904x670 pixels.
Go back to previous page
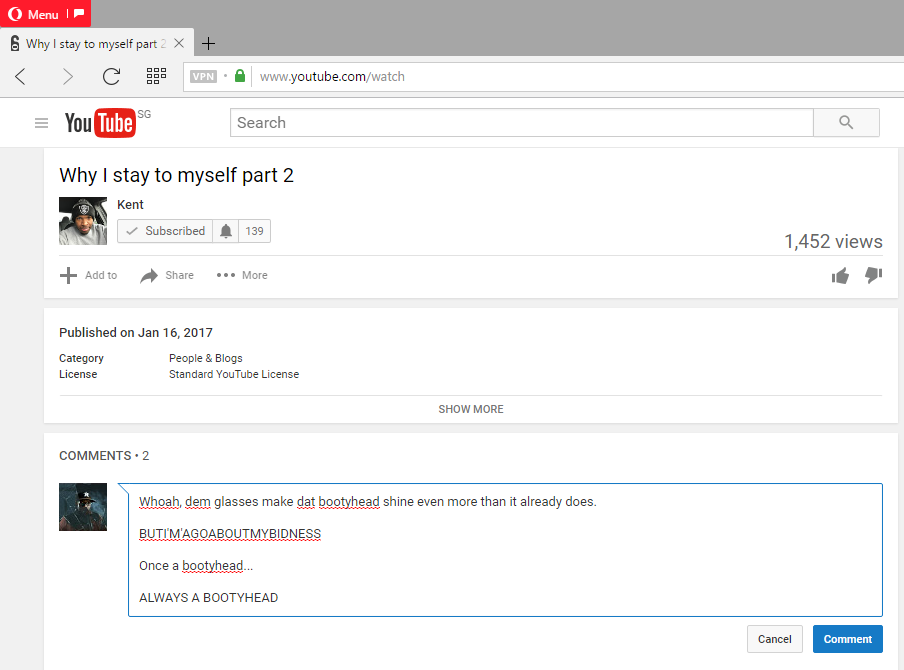(21, 76)
